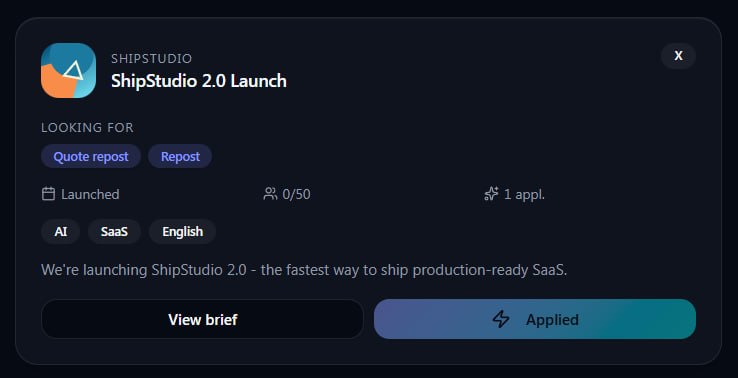
Task: Click the 1 appl. applications count
Action: [524, 194]
